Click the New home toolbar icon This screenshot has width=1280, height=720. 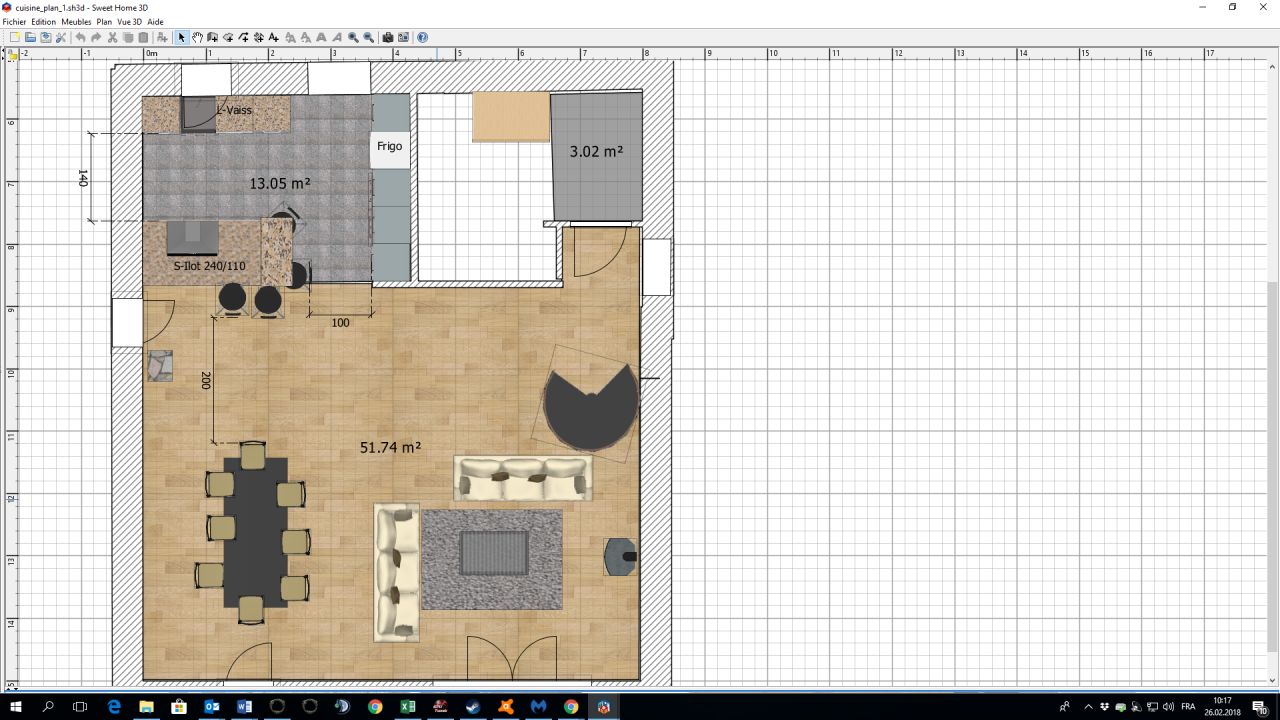(14, 37)
